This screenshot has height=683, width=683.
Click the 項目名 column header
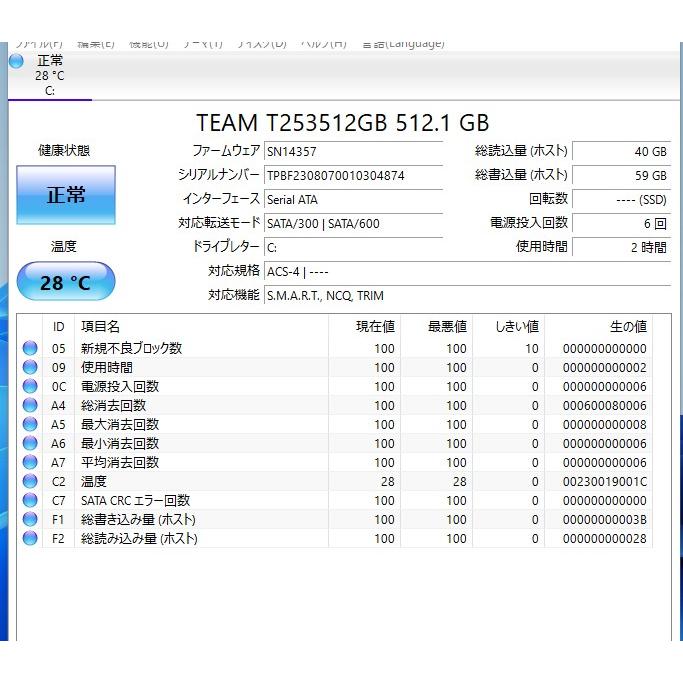coord(201,327)
